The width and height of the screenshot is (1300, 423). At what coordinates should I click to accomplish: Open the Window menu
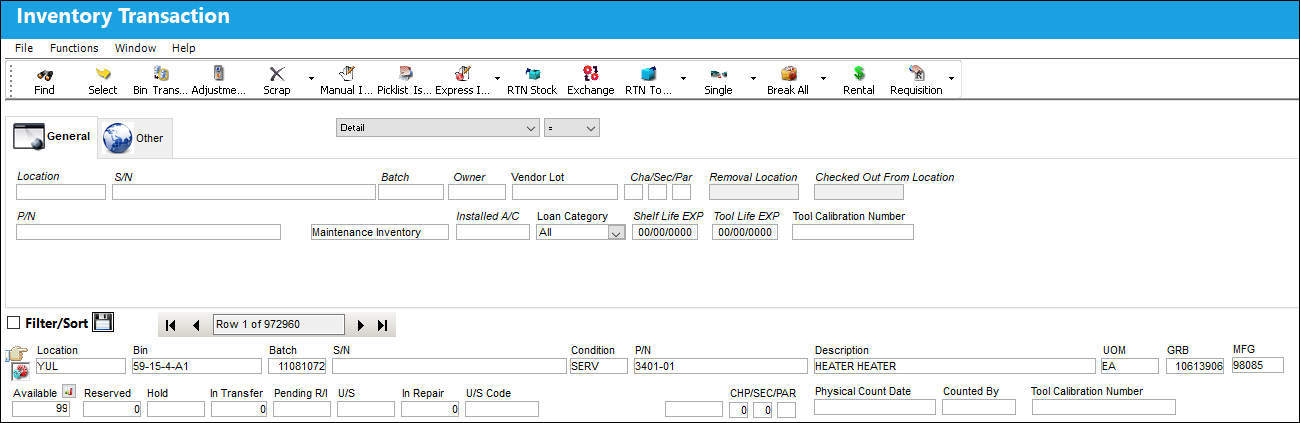135,48
